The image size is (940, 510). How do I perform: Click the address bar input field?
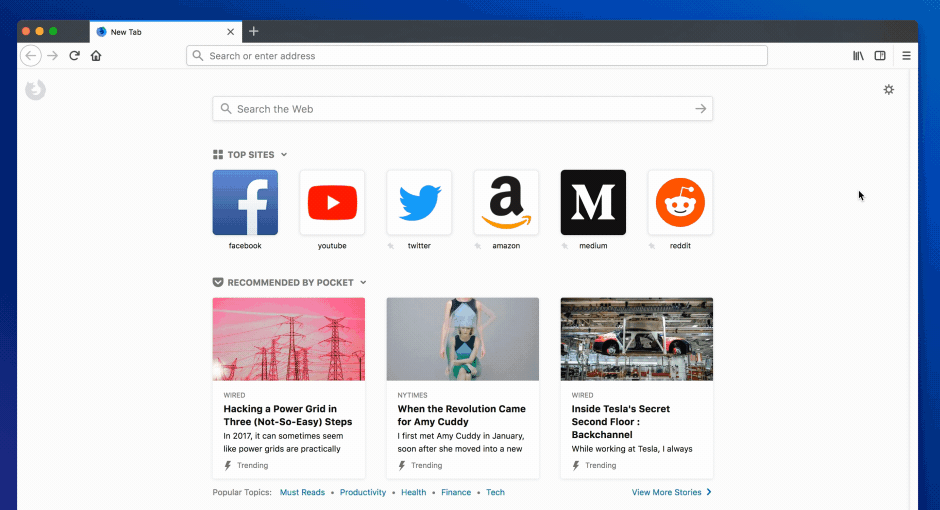477,56
